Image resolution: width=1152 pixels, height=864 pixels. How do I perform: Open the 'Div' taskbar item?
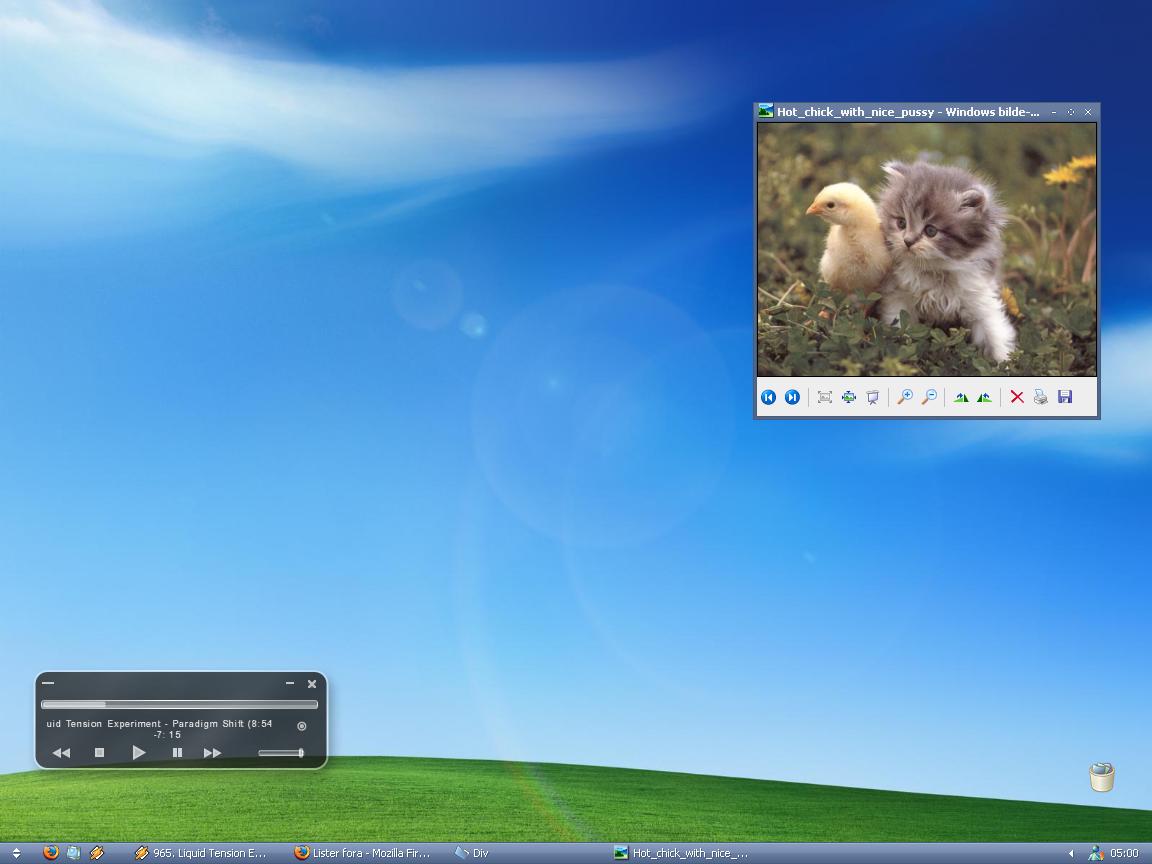coord(472,853)
